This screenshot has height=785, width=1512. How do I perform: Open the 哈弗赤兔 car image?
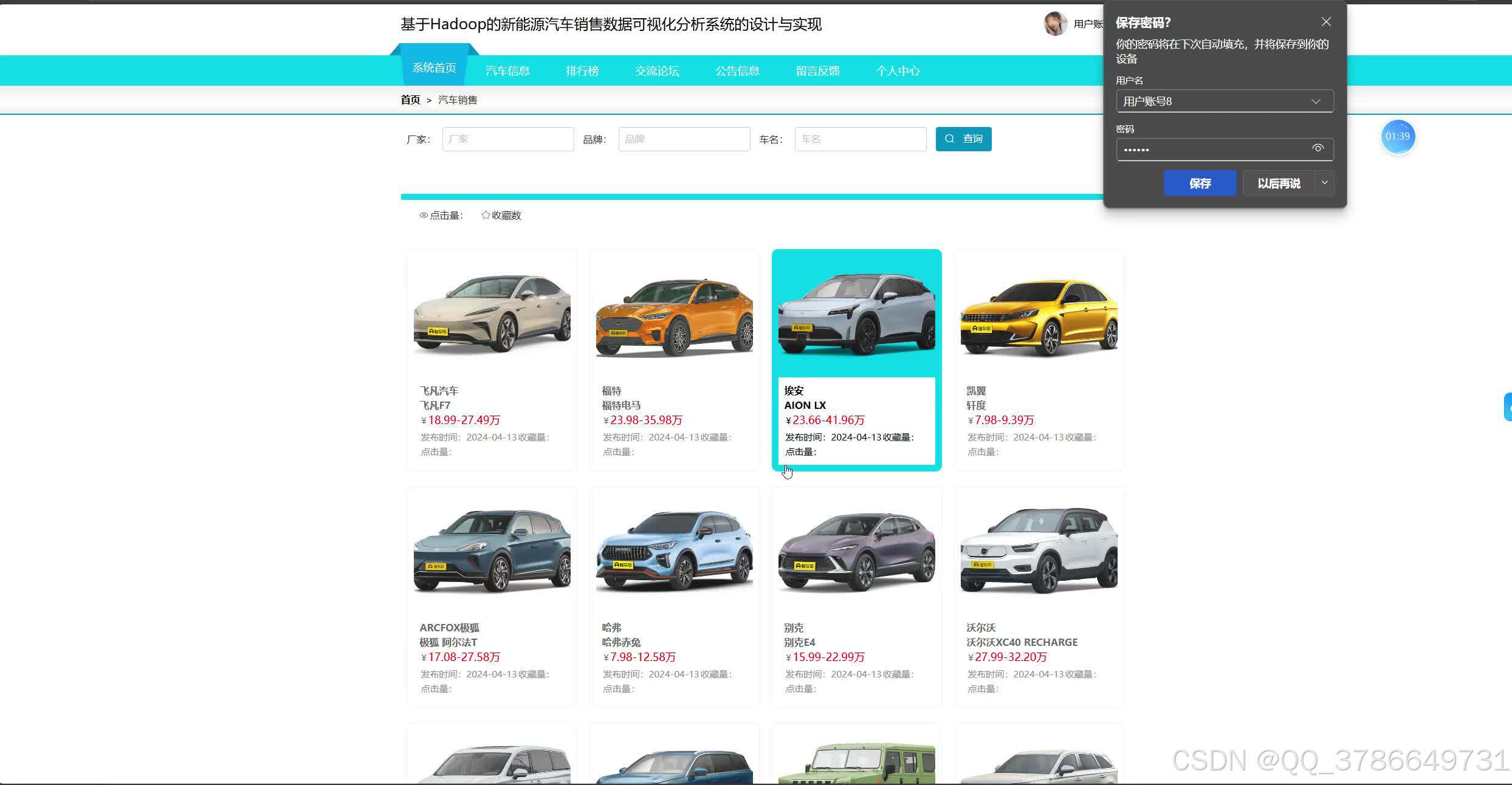click(x=675, y=550)
